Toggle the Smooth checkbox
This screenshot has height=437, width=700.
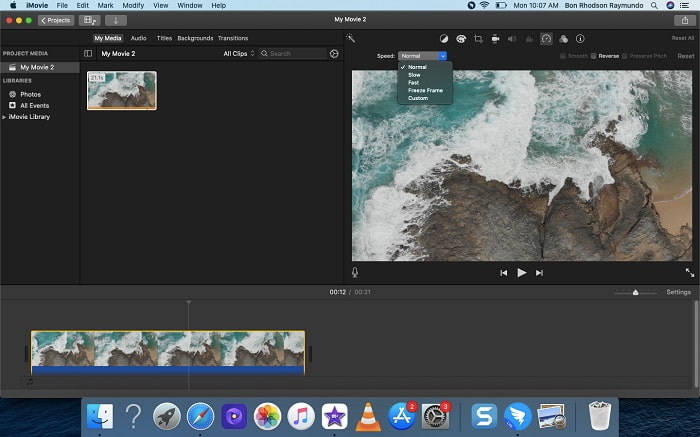coord(562,56)
